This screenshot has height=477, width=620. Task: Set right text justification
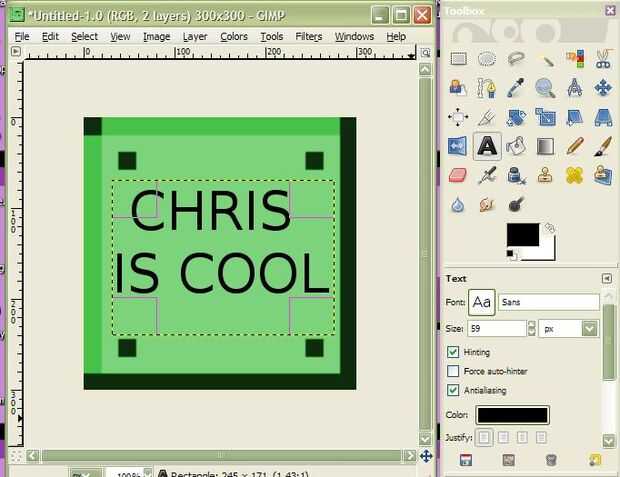[x=503, y=437]
